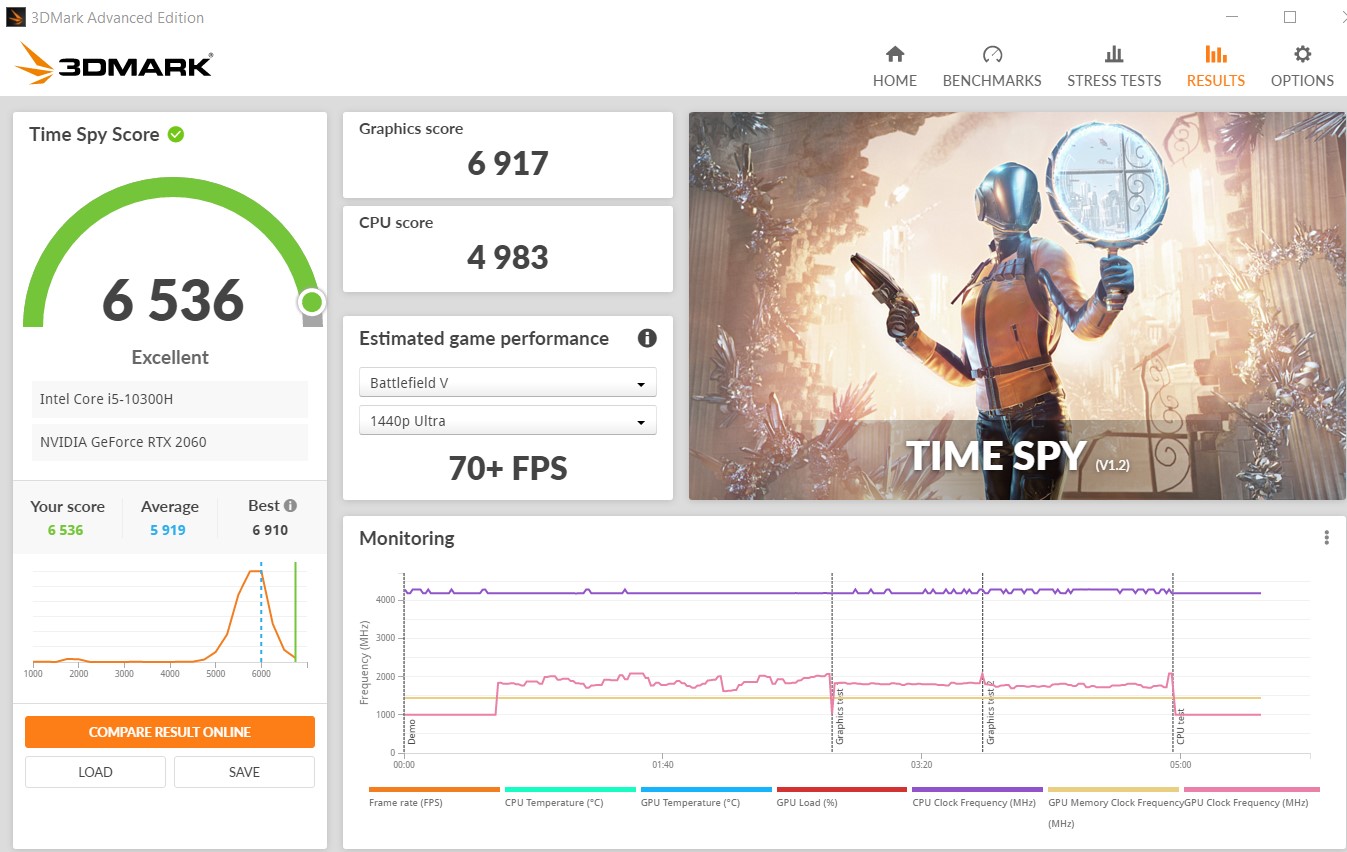Click the Stress Tests bar chart icon
The image size is (1347, 852).
[1114, 54]
